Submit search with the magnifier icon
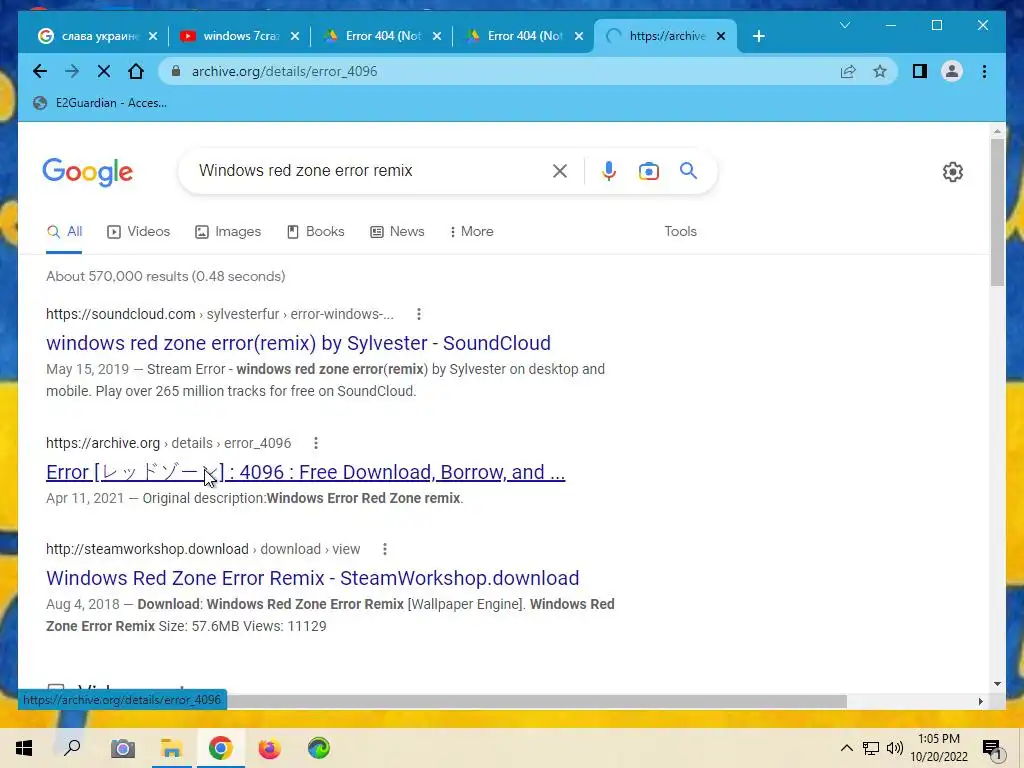1024x768 pixels. (688, 171)
